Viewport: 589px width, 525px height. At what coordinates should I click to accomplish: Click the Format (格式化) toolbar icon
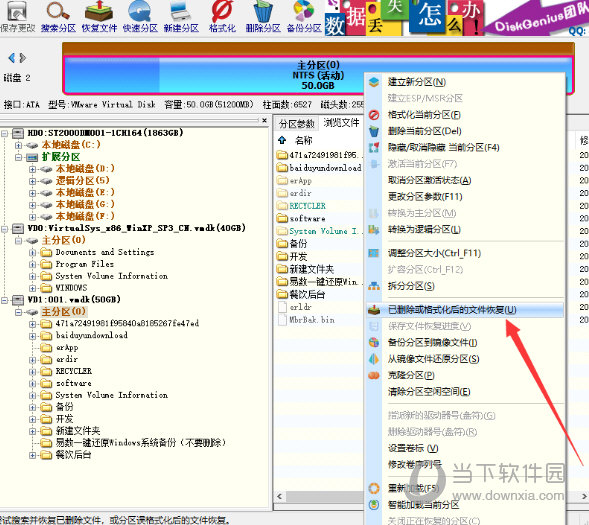coord(222,17)
